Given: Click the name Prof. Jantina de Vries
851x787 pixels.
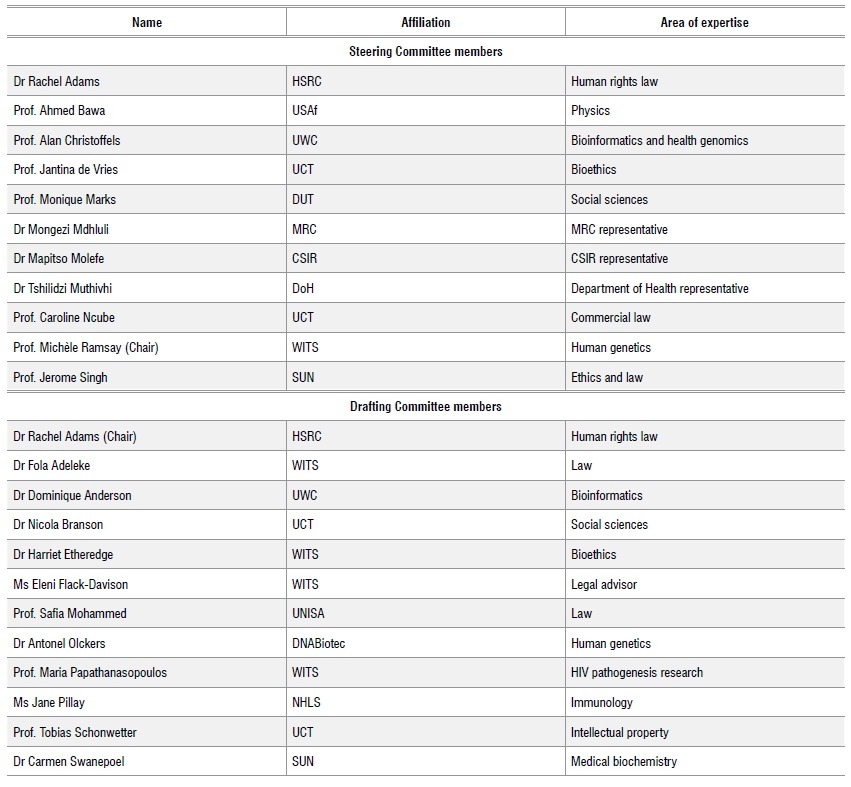Looking at the screenshot, I should (65, 170).
